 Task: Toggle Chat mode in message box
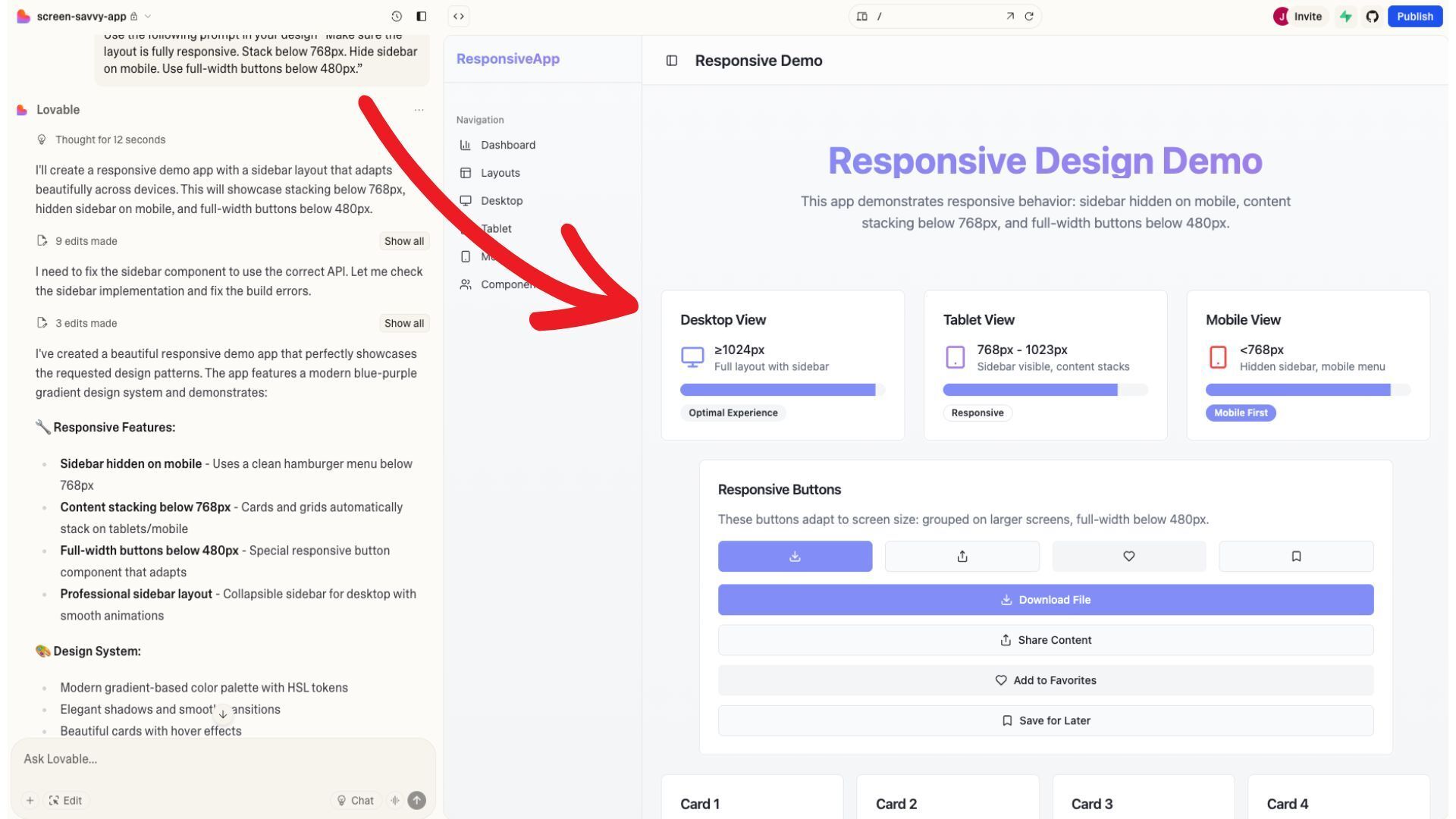point(355,800)
